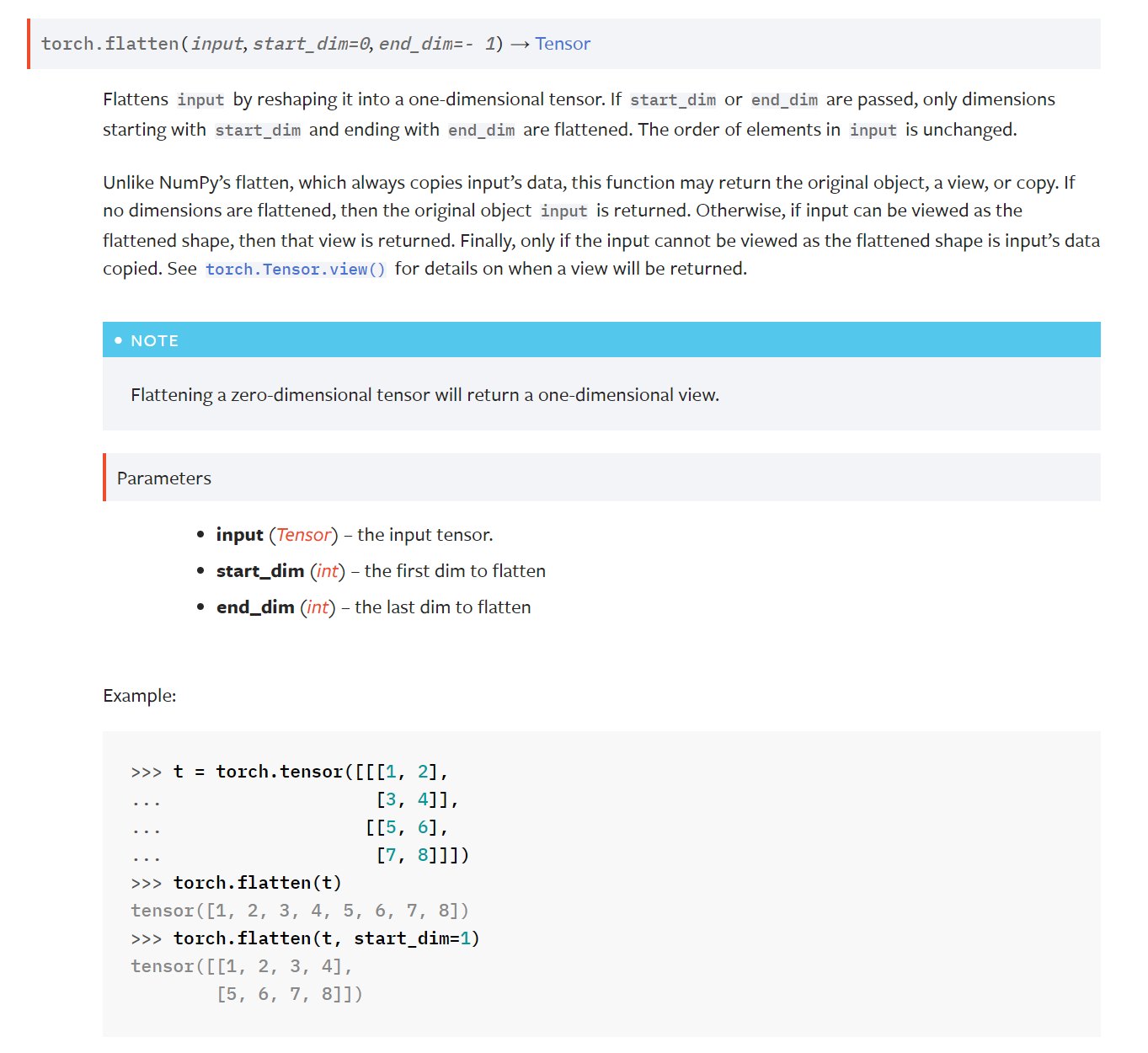Click torch.flatten name in the signature
The image size is (1148, 1053).
(109, 44)
